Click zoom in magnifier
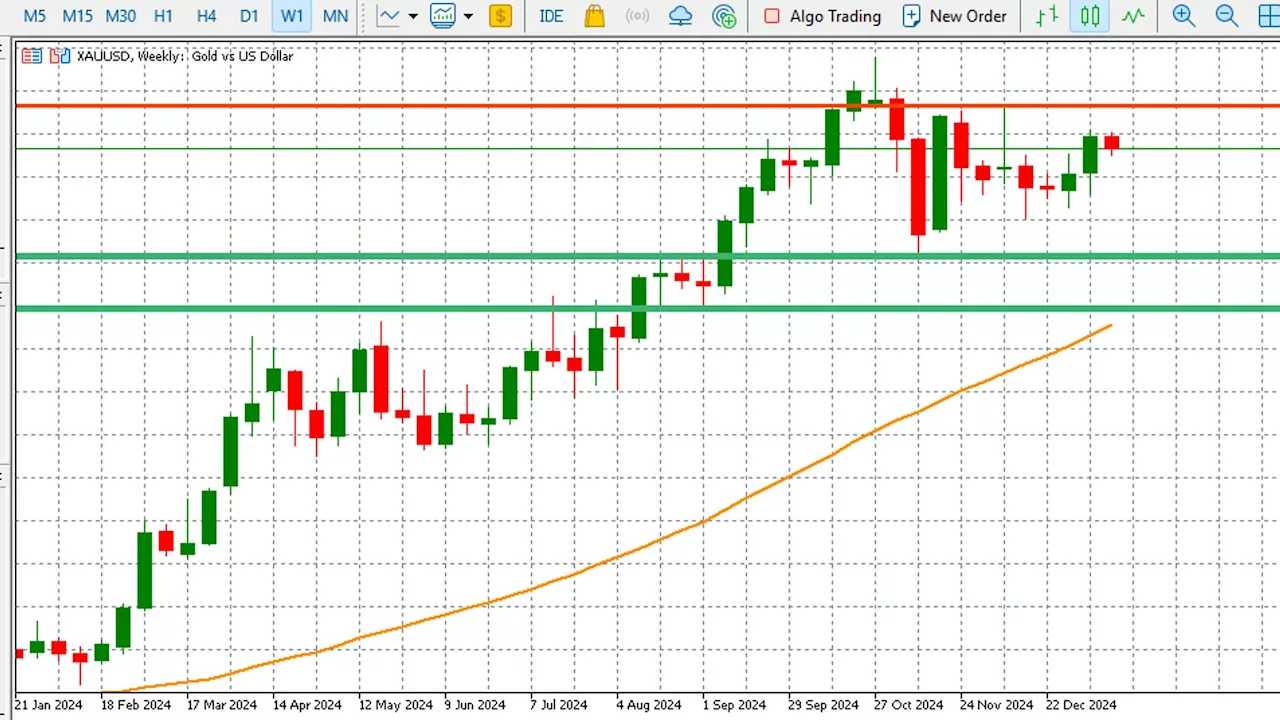 [x=1184, y=16]
